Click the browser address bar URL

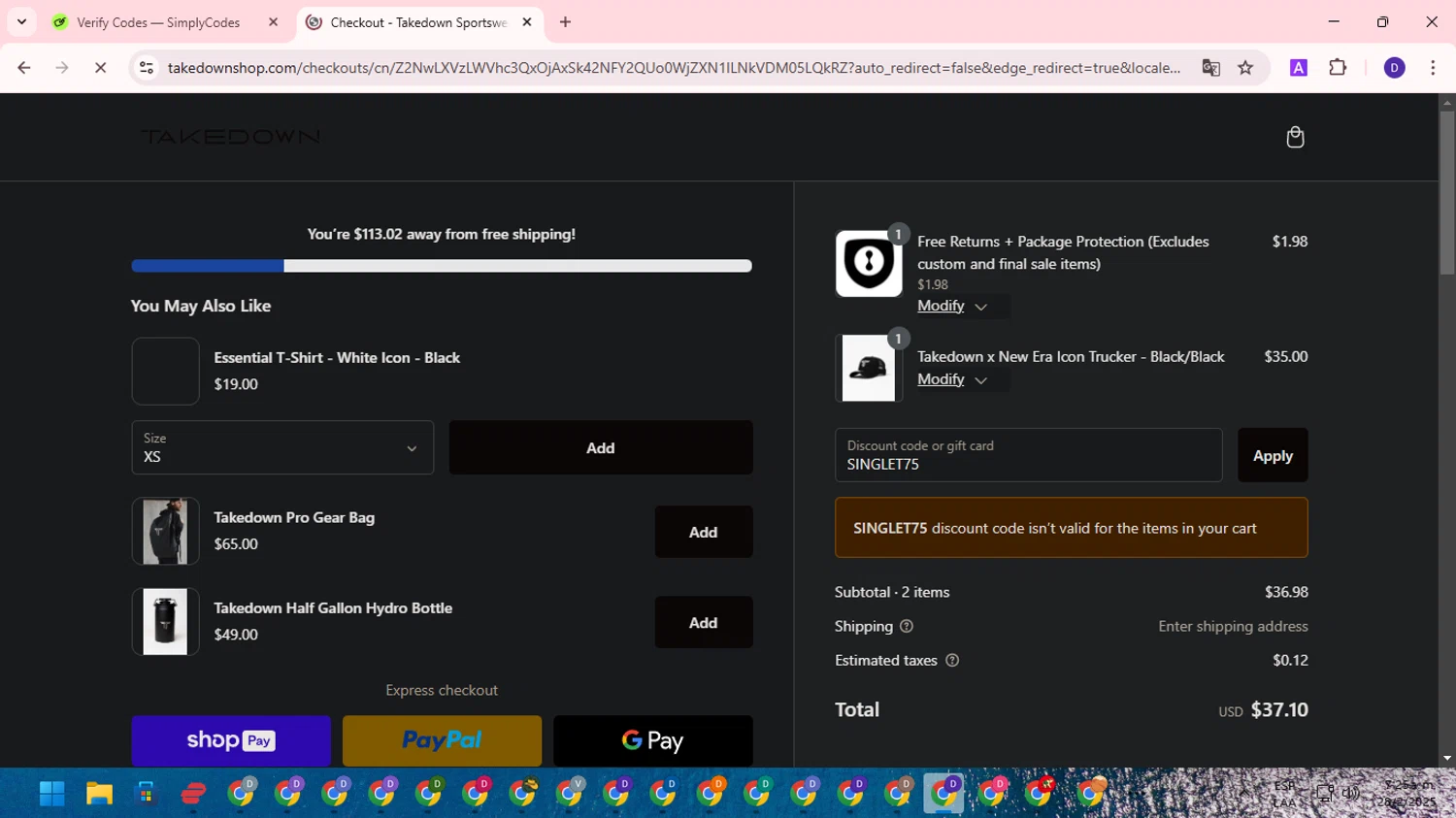(674, 68)
